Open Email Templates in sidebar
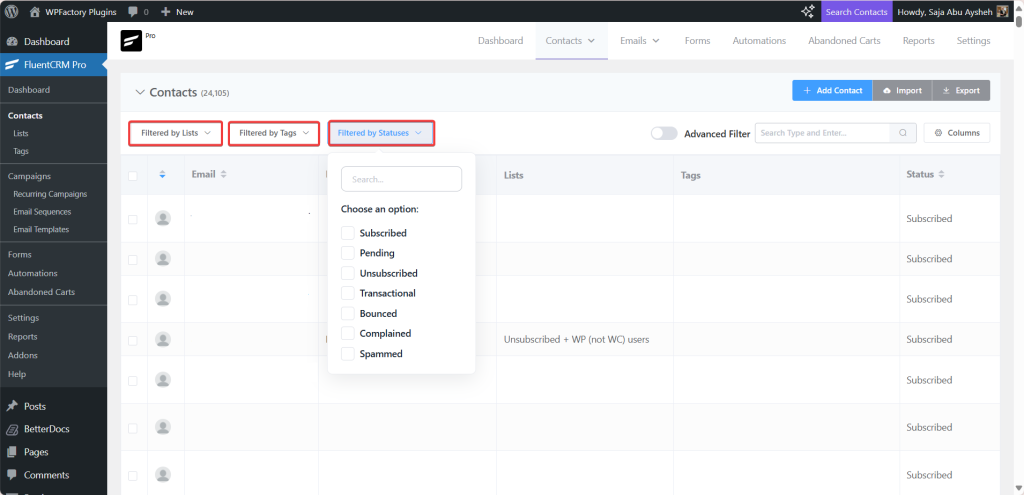The image size is (1024, 495). pyautogui.click(x=41, y=229)
